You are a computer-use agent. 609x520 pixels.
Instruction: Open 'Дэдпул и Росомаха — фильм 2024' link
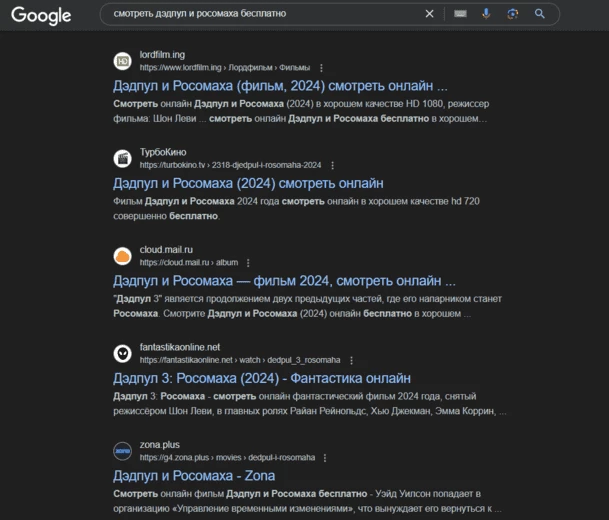pyautogui.click(x=284, y=281)
